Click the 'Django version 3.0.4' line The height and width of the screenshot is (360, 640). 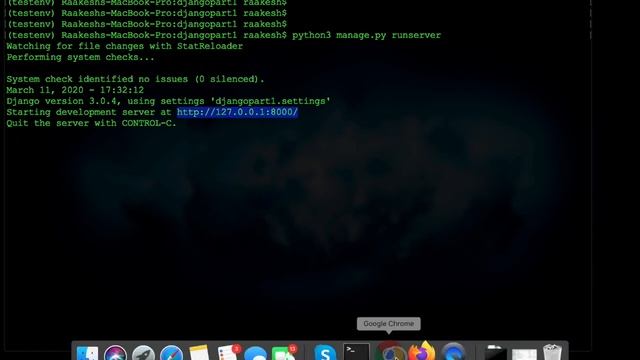click(x=169, y=101)
